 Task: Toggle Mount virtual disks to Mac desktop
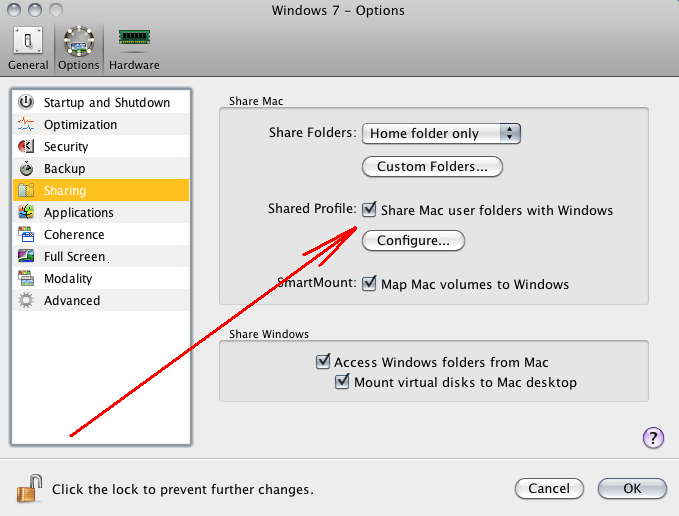(x=342, y=381)
